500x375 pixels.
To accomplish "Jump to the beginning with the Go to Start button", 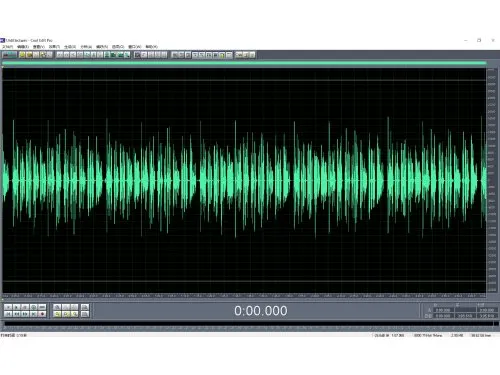I will tap(8, 314).
